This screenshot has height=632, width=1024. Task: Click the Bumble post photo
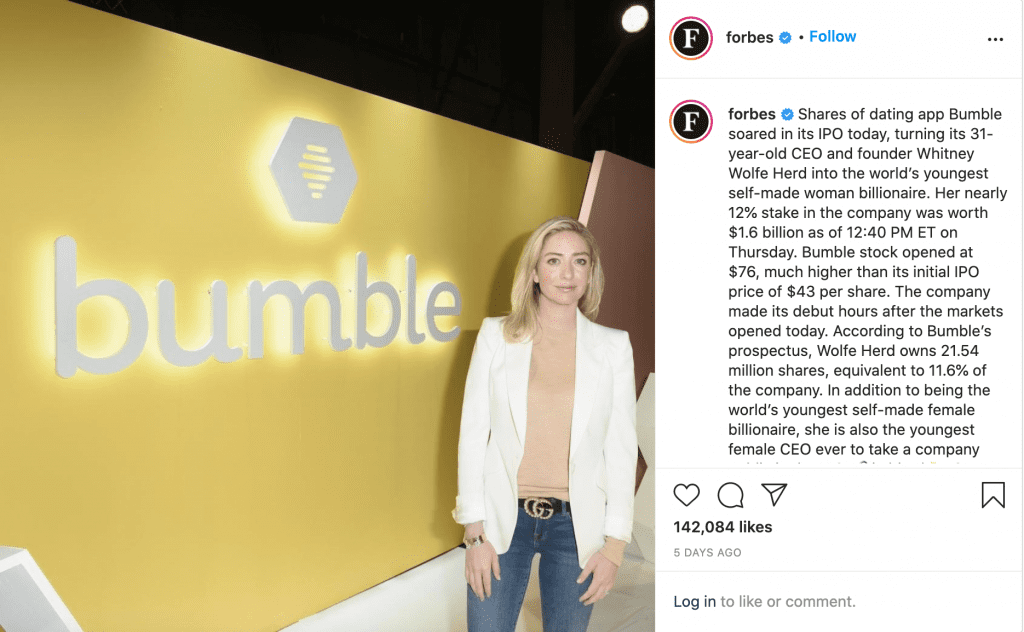327,316
